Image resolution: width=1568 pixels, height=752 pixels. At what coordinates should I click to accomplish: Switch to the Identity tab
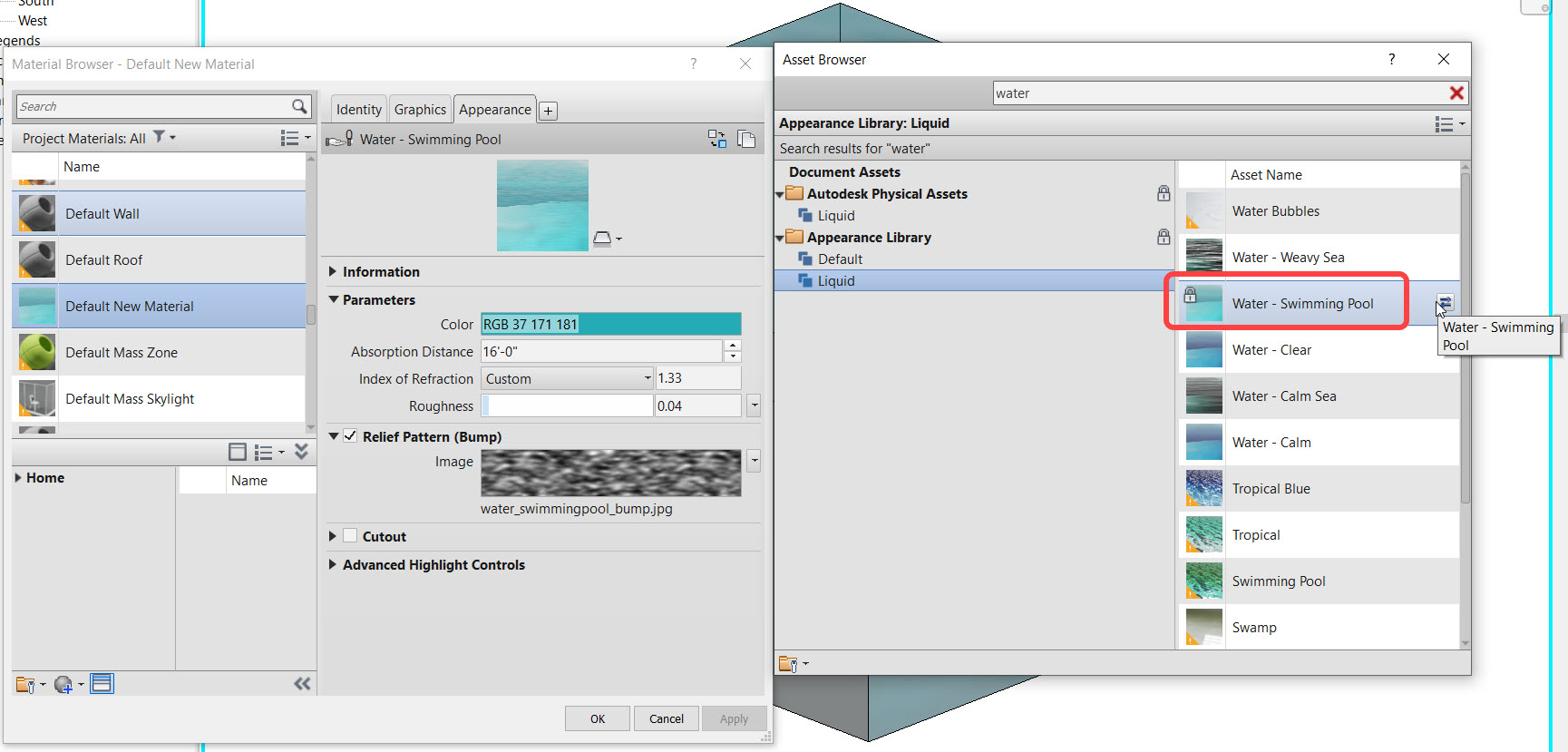pyautogui.click(x=359, y=110)
